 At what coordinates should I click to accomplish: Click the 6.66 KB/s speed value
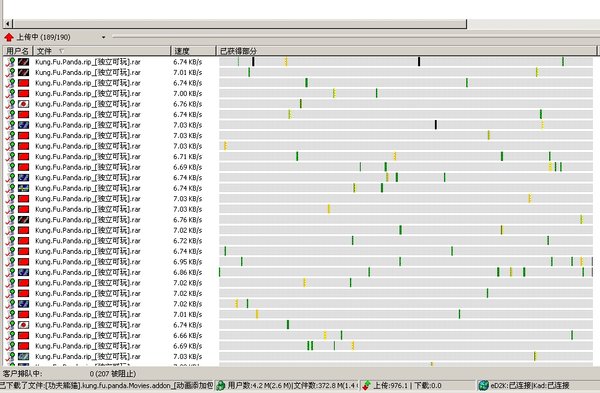click(188, 336)
